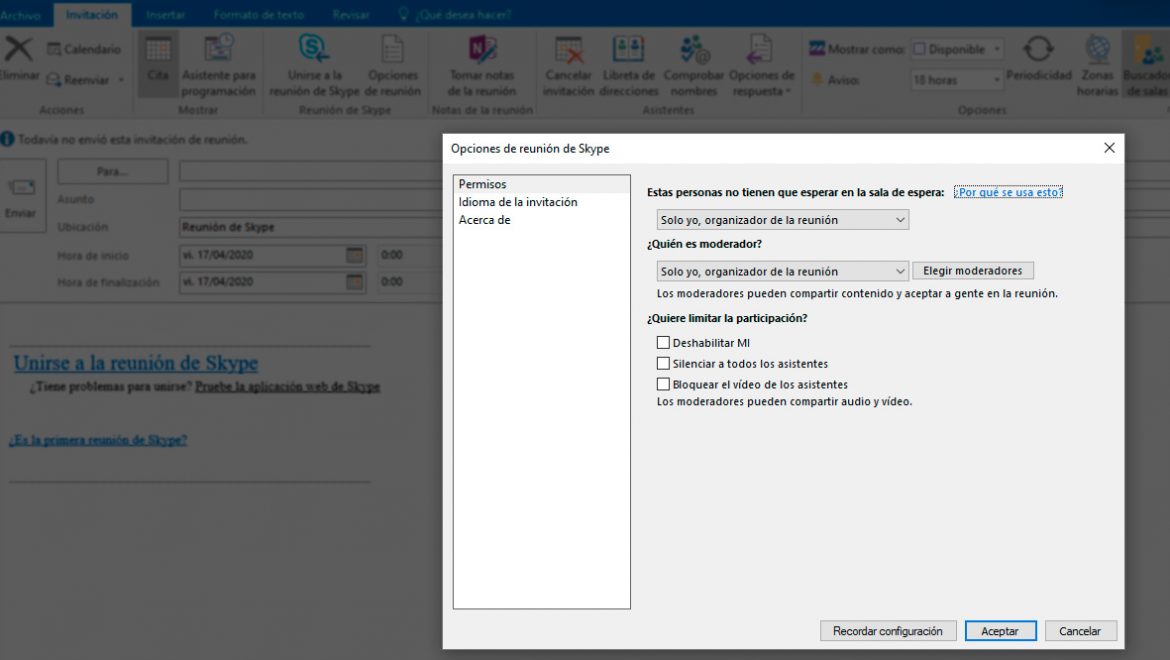The height and width of the screenshot is (660, 1170).
Task: Open the ¿Por qué se usa esto? link
Action: point(1008,192)
